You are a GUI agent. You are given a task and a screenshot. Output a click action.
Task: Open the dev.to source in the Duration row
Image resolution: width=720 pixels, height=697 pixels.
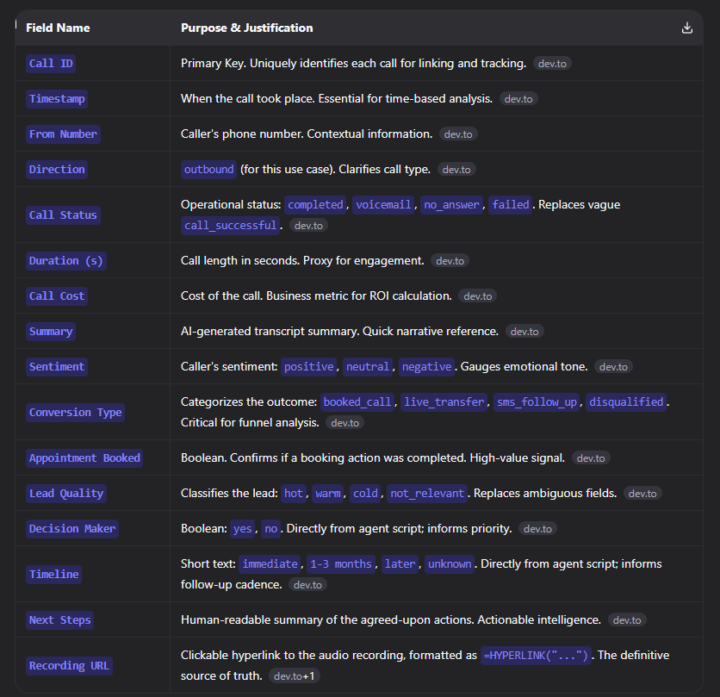pyautogui.click(x=450, y=261)
